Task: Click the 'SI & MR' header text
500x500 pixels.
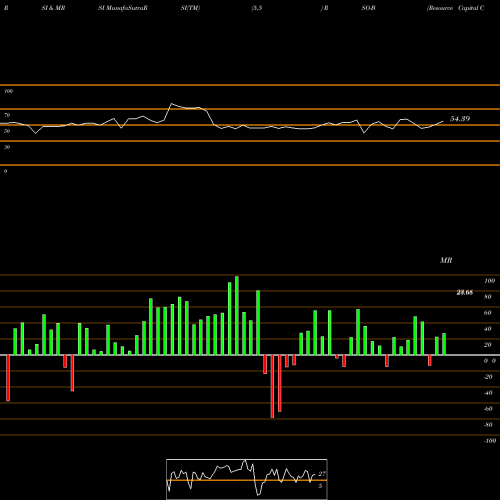Action: tap(53, 8)
